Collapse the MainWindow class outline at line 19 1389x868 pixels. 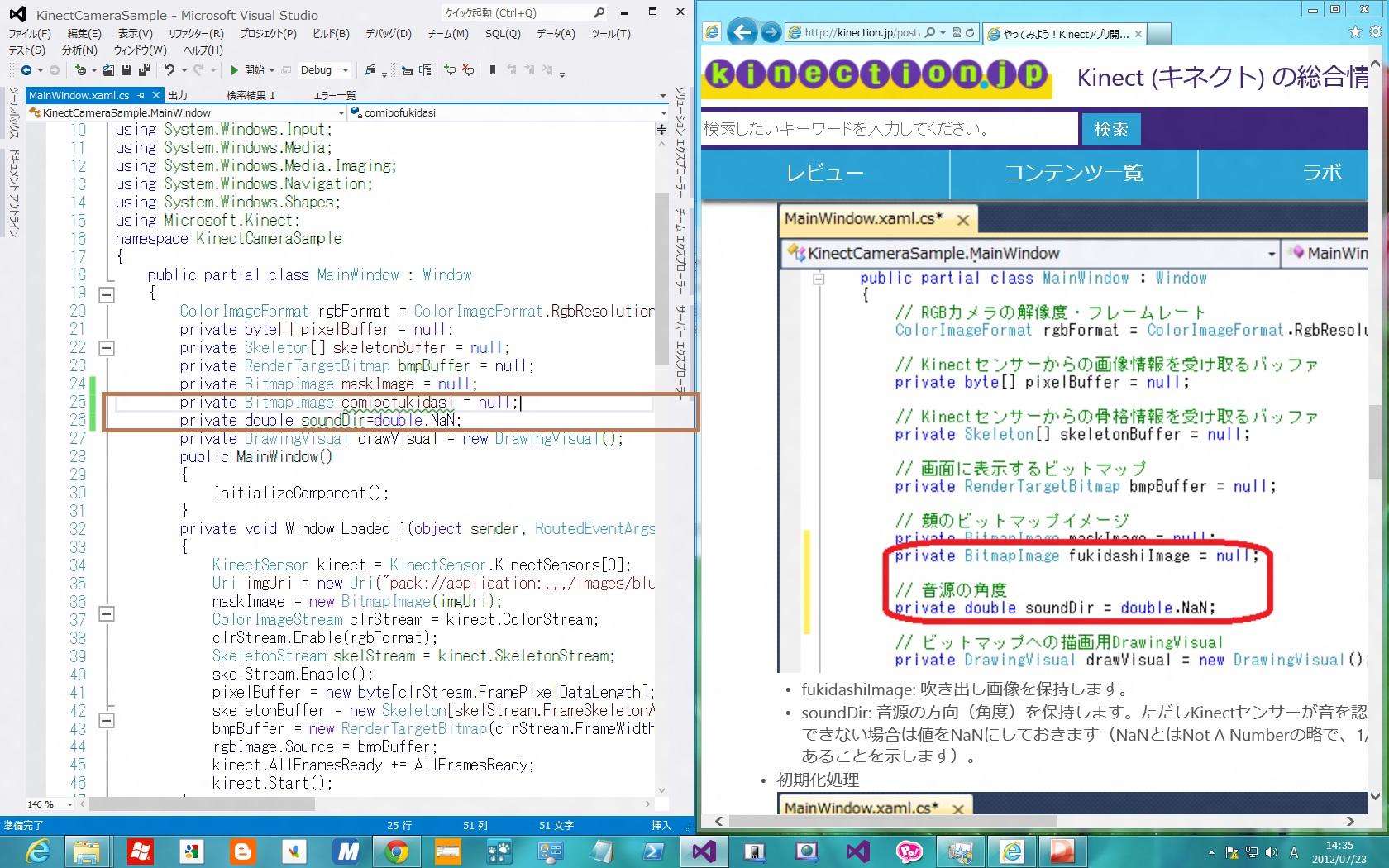[x=107, y=294]
